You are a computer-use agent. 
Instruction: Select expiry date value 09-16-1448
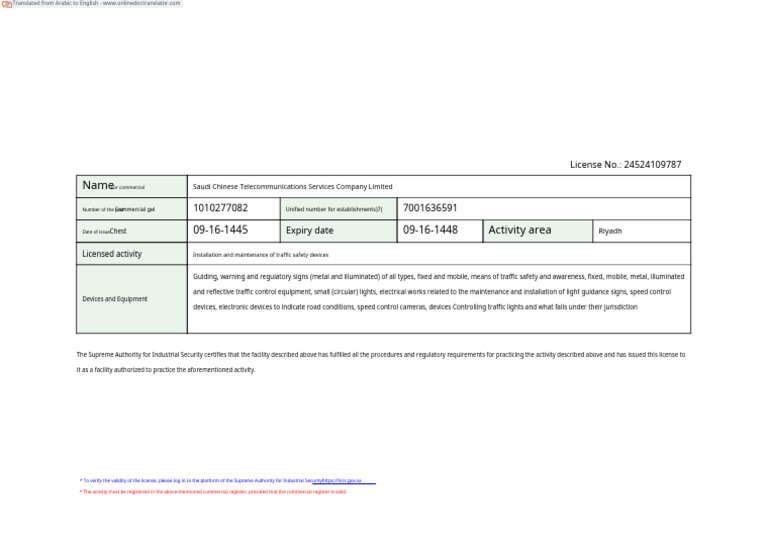point(430,230)
